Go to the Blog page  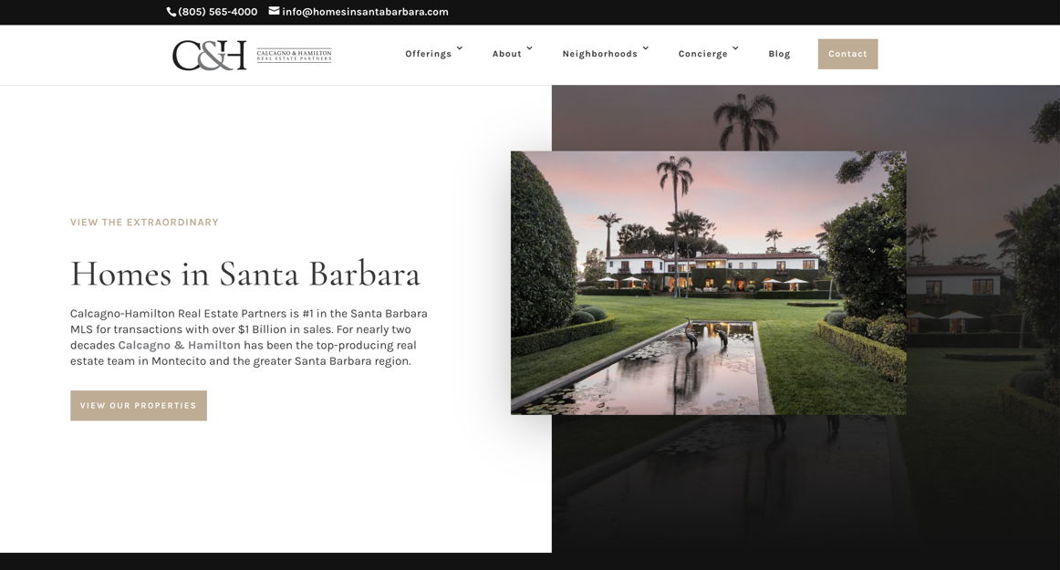tap(779, 54)
